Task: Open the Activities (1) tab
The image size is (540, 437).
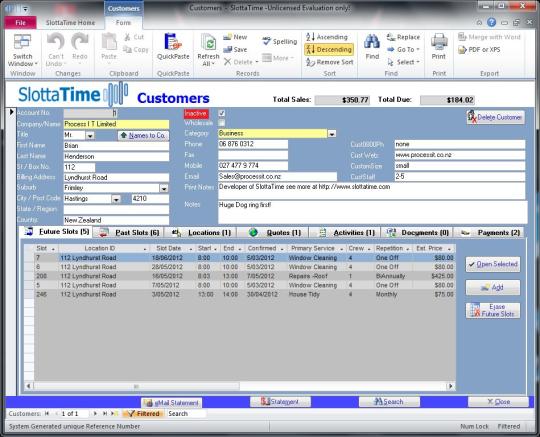Action: (346, 233)
